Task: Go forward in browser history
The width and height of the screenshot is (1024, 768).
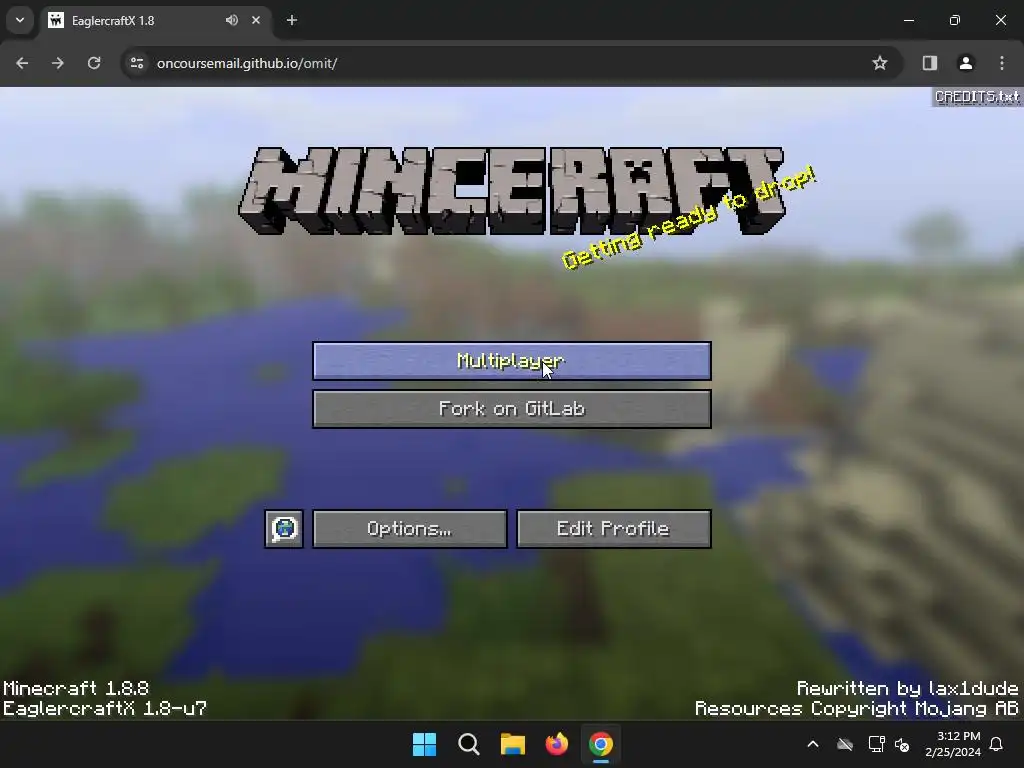Action: point(58,63)
